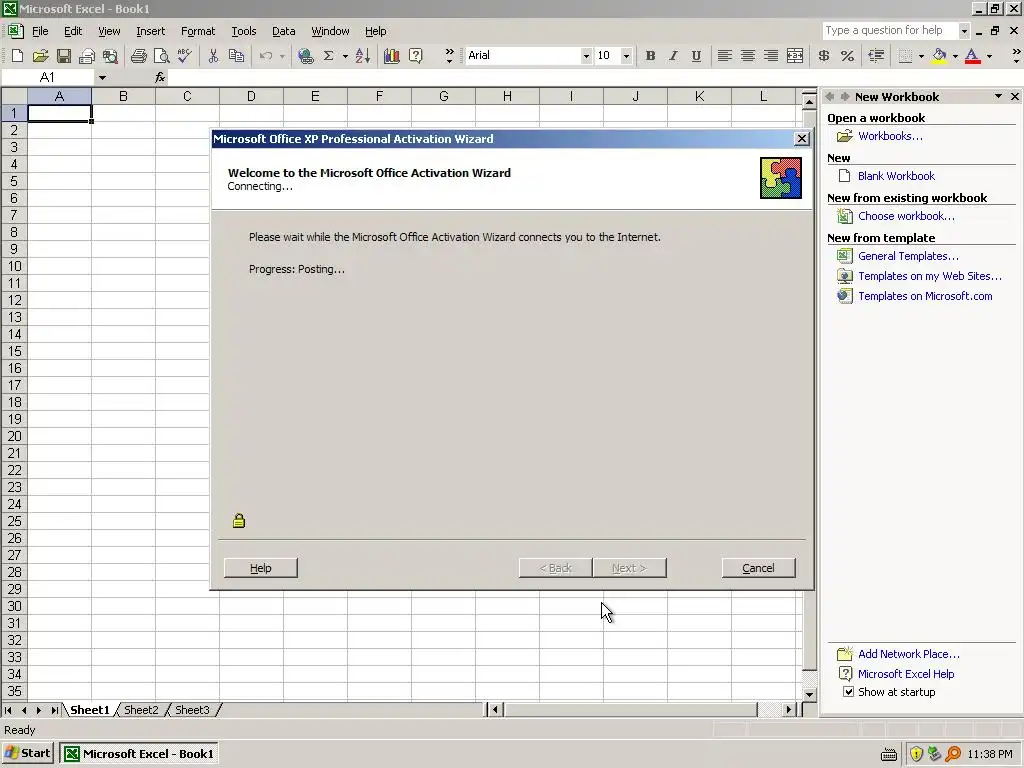
Task: Open the Font name dropdown
Action: click(586, 56)
